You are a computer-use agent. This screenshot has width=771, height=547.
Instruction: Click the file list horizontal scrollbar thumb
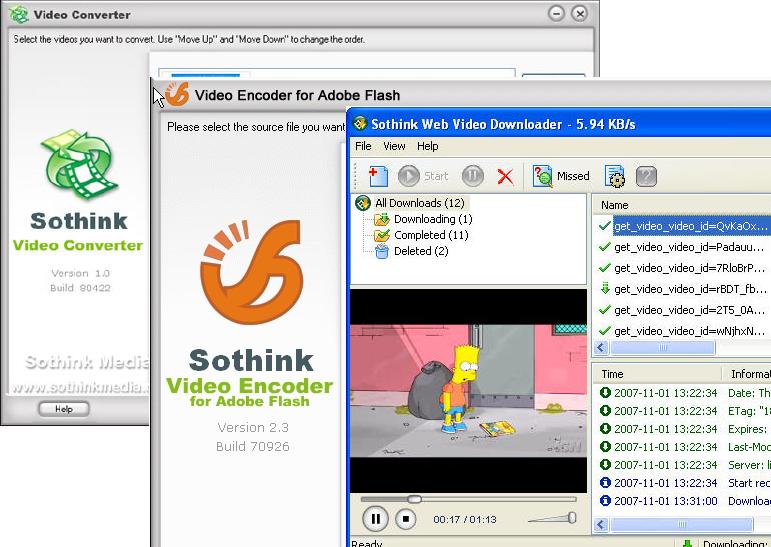(x=662, y=348)
